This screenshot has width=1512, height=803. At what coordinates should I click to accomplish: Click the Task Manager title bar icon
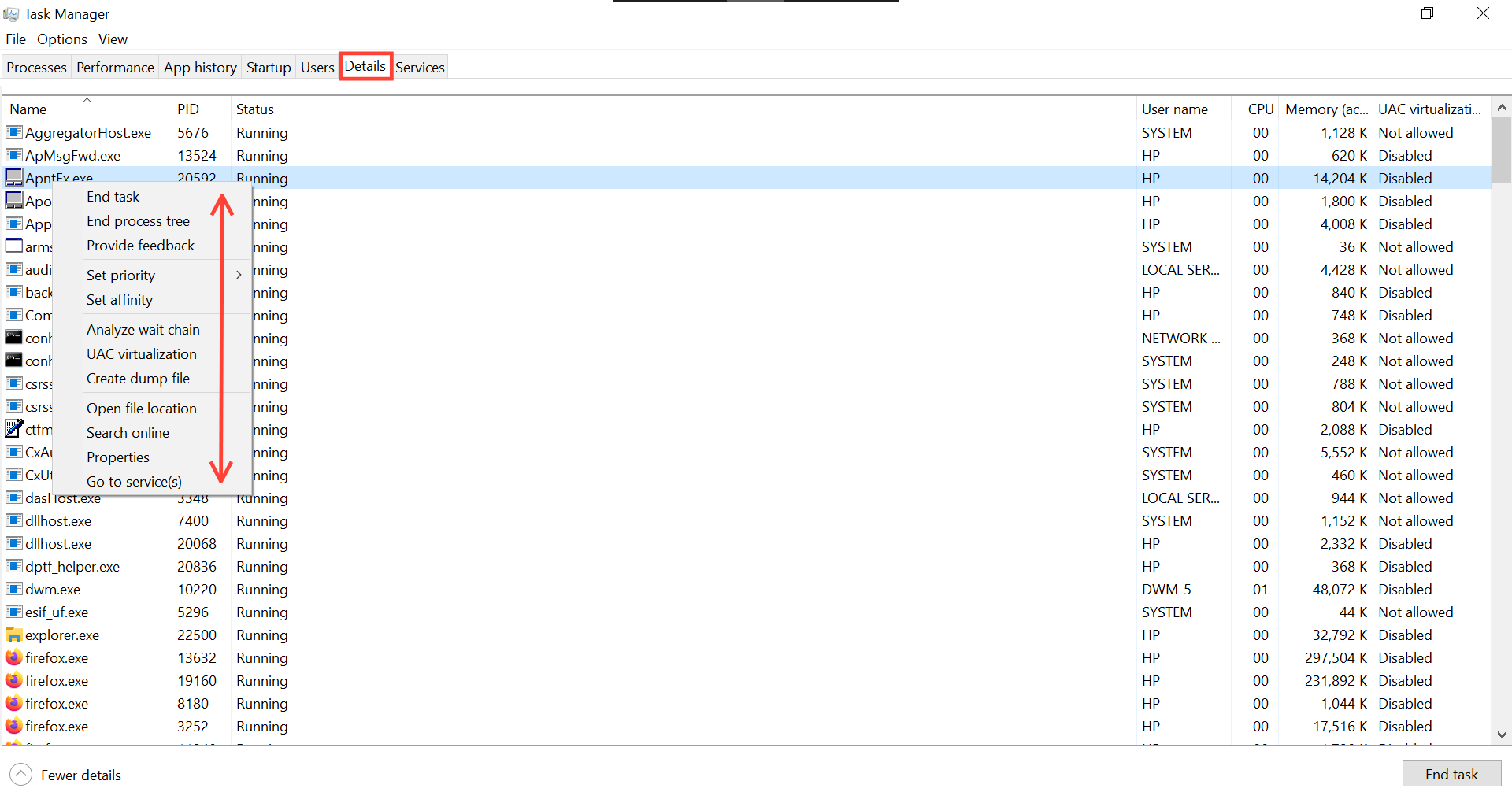(x=12, y=13)
